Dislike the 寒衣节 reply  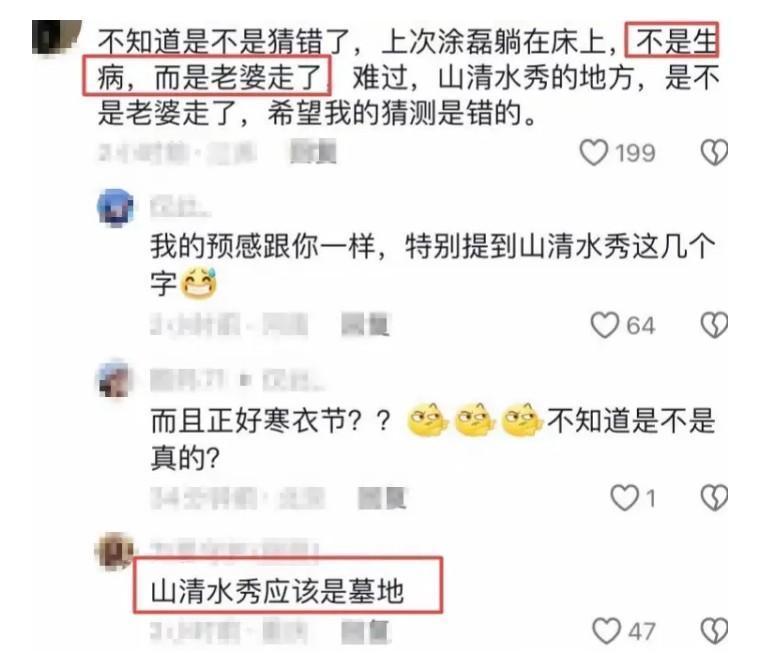coord(714,497)
